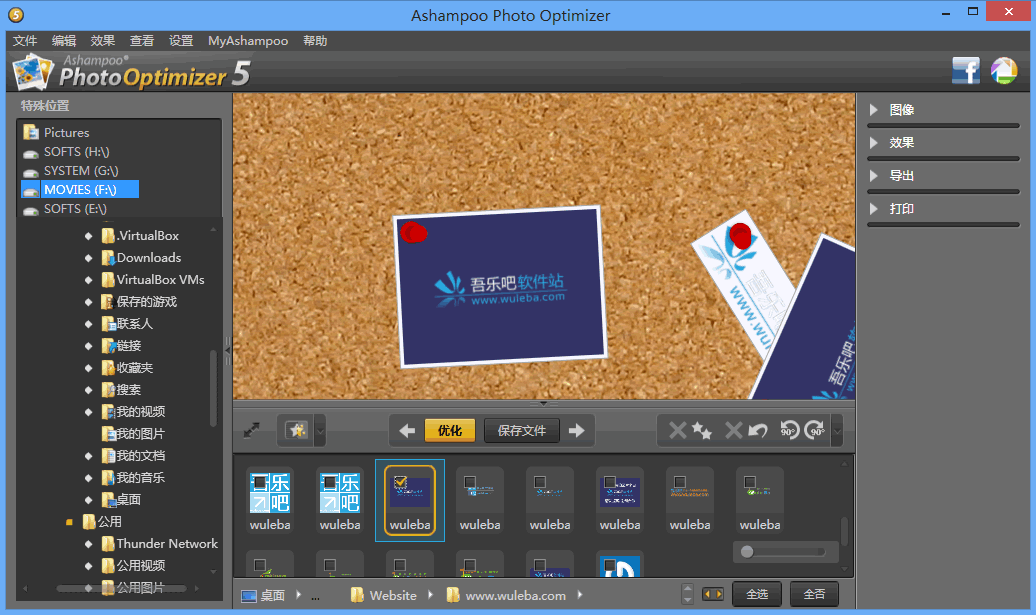
Task: Expand the .VirtualBox folder node
Action: click(x=89, y=236)
